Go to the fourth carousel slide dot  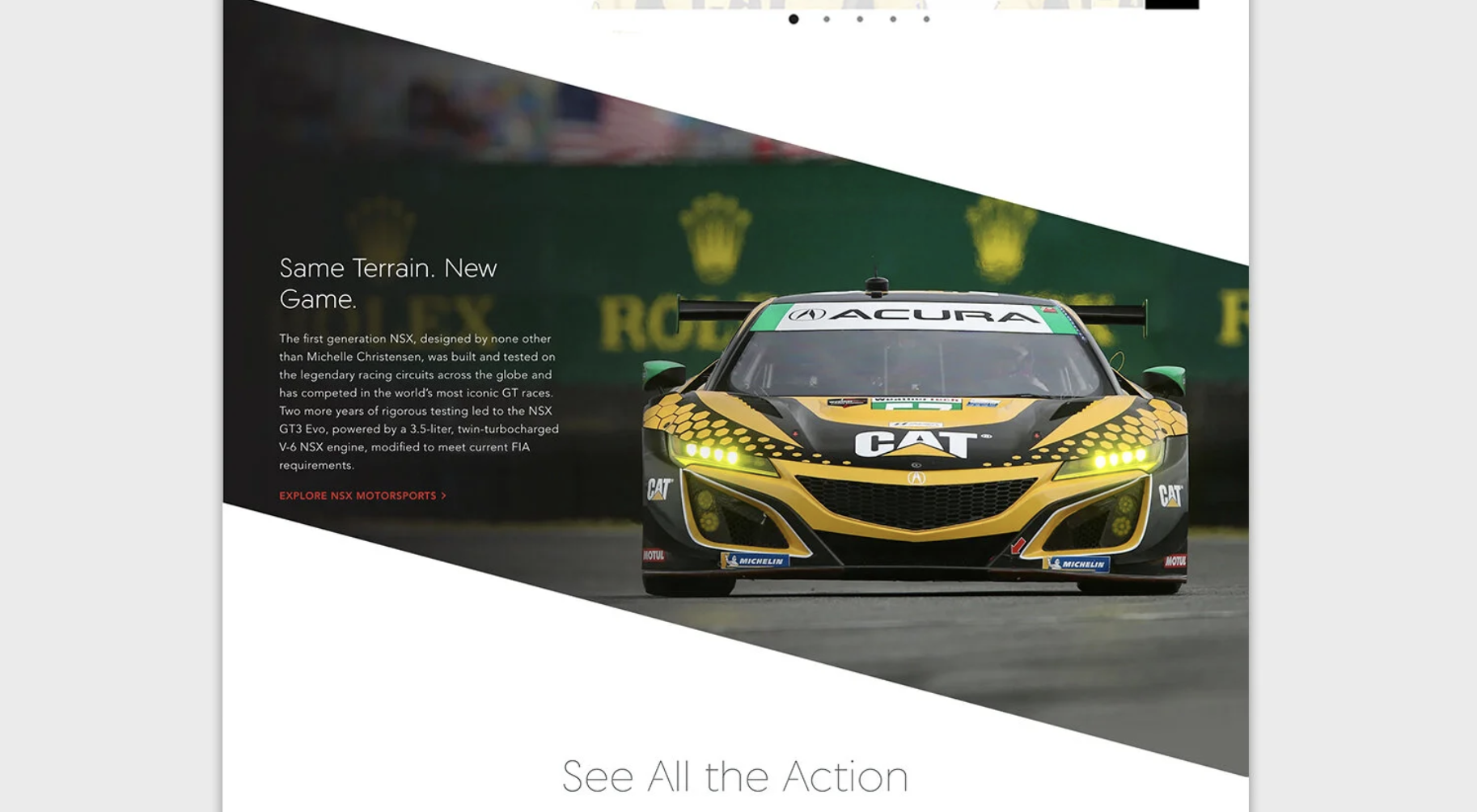click(x=893, y=19)
